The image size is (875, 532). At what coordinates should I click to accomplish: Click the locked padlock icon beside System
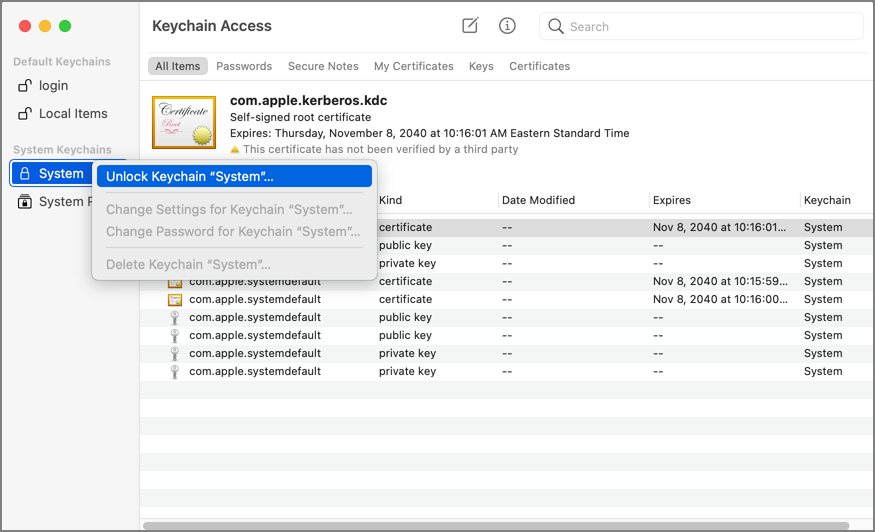coord(25,174)
